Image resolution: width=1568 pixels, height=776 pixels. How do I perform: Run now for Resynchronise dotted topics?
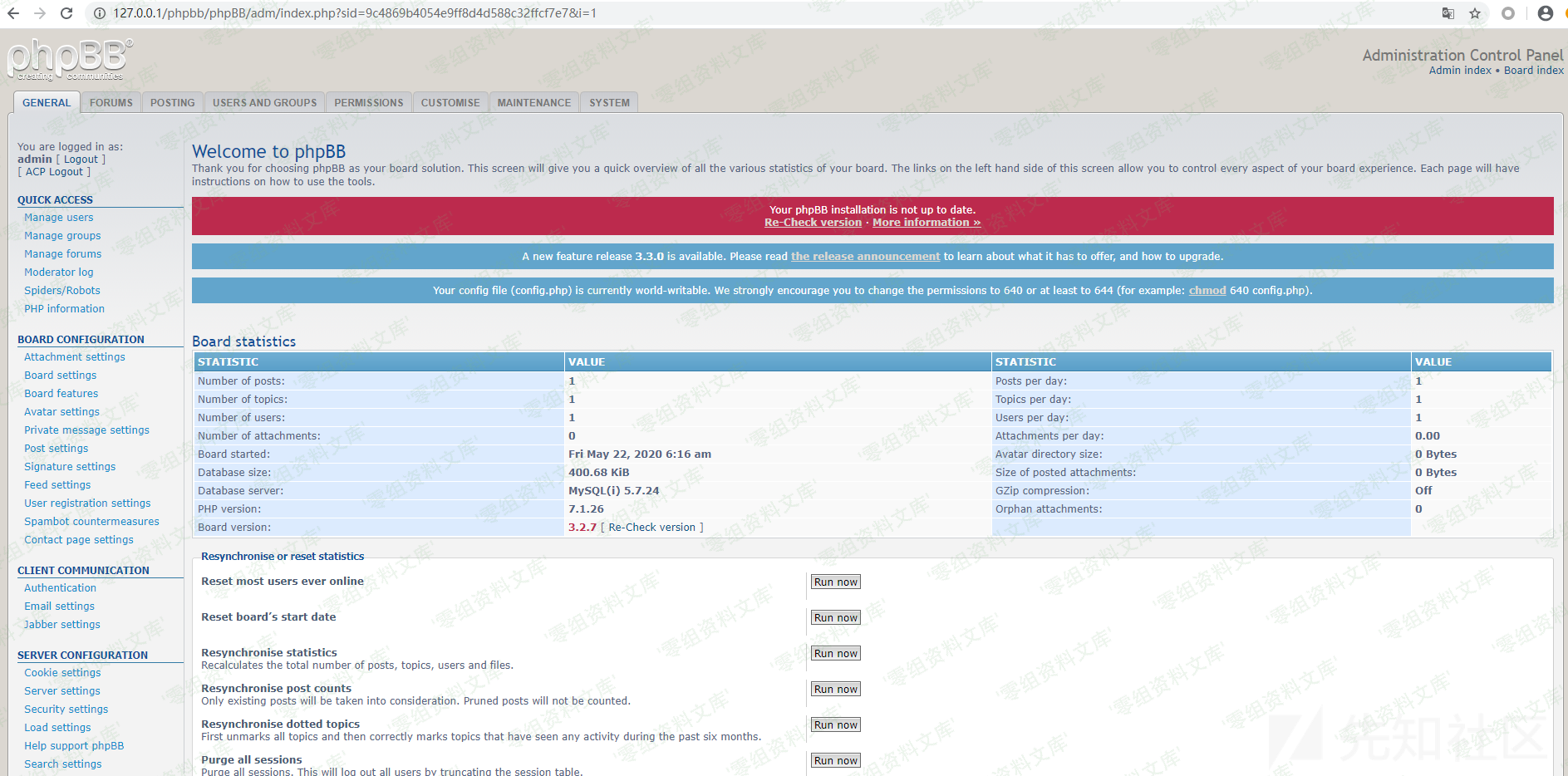tap(835, 725)
